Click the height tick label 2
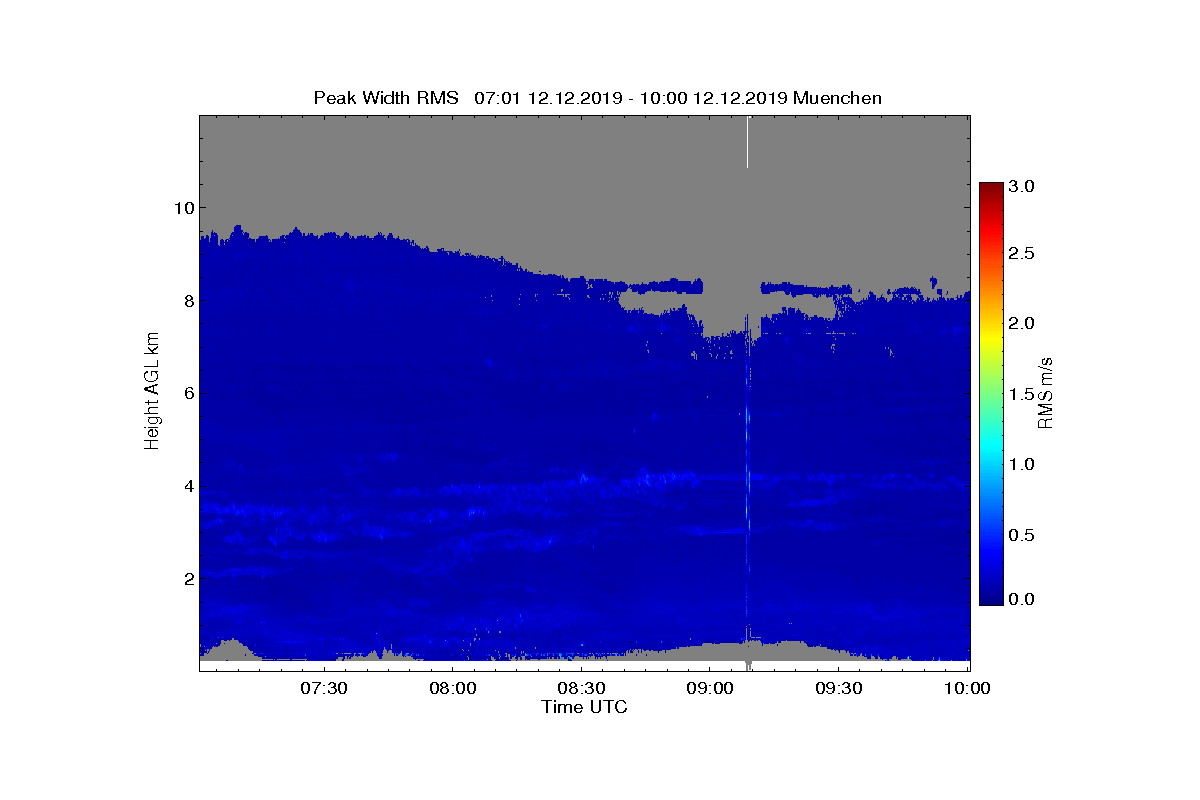This screenshot has height=800, width=1200. pos(187,578)
